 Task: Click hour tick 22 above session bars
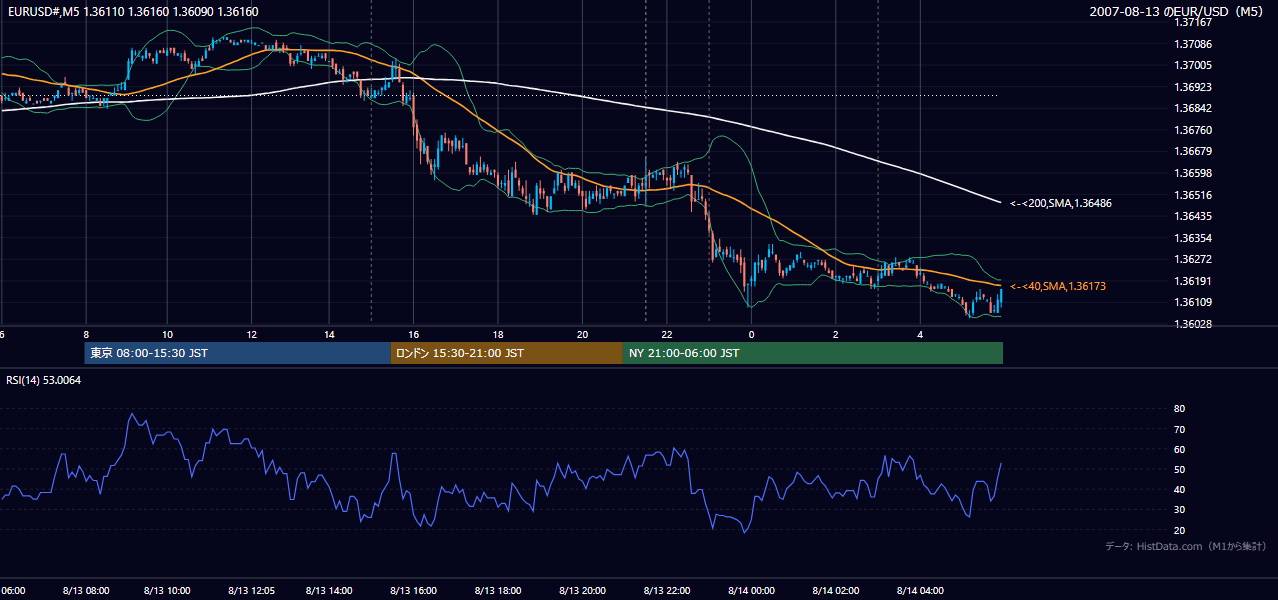[666, 334]
